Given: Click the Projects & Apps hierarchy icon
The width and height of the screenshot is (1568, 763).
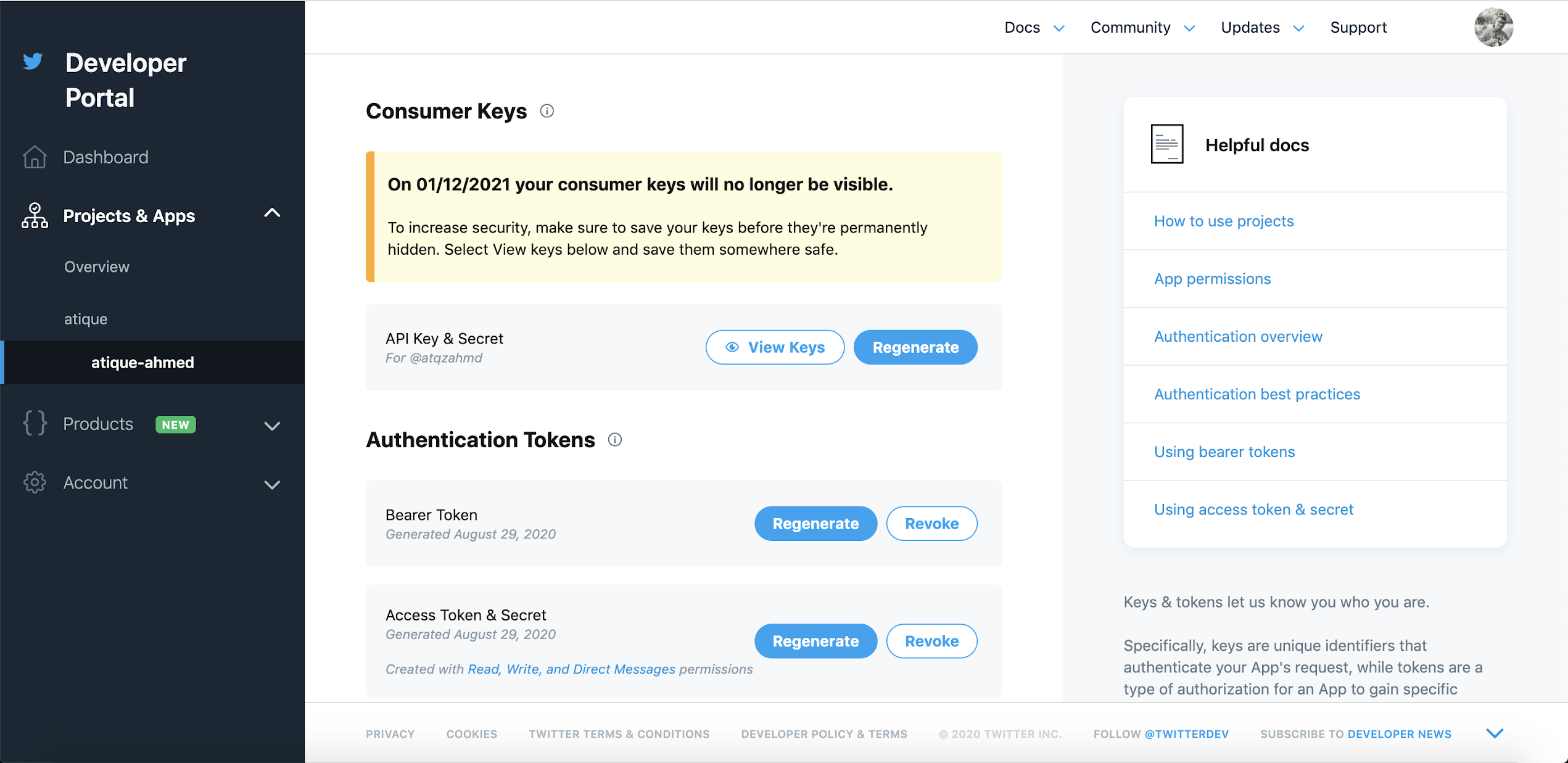Looking at the screenshot, I should (35, 216).
